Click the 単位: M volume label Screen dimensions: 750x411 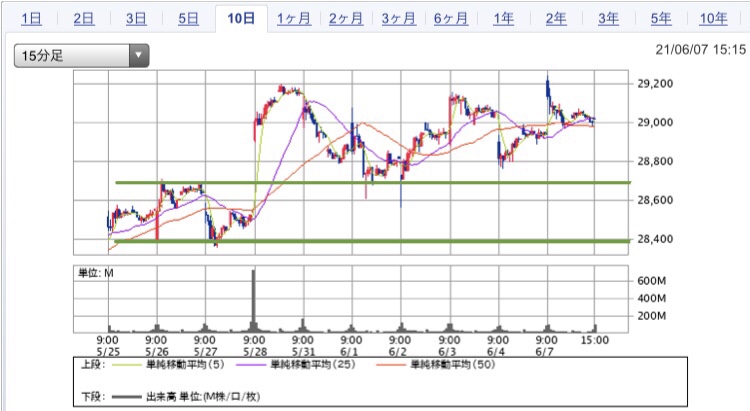point(96,273)
